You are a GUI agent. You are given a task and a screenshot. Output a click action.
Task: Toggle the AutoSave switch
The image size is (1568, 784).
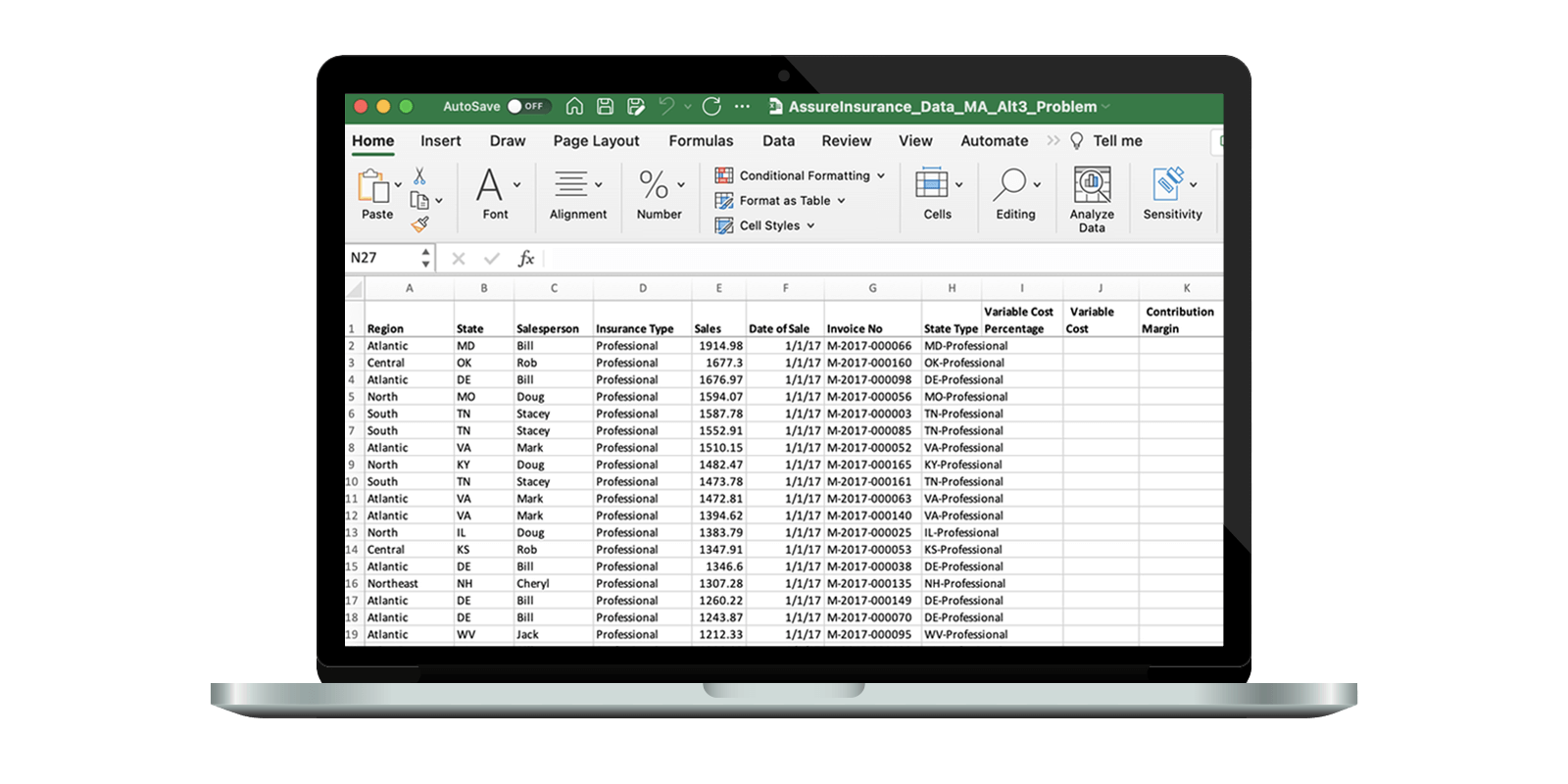coord(528,107)
